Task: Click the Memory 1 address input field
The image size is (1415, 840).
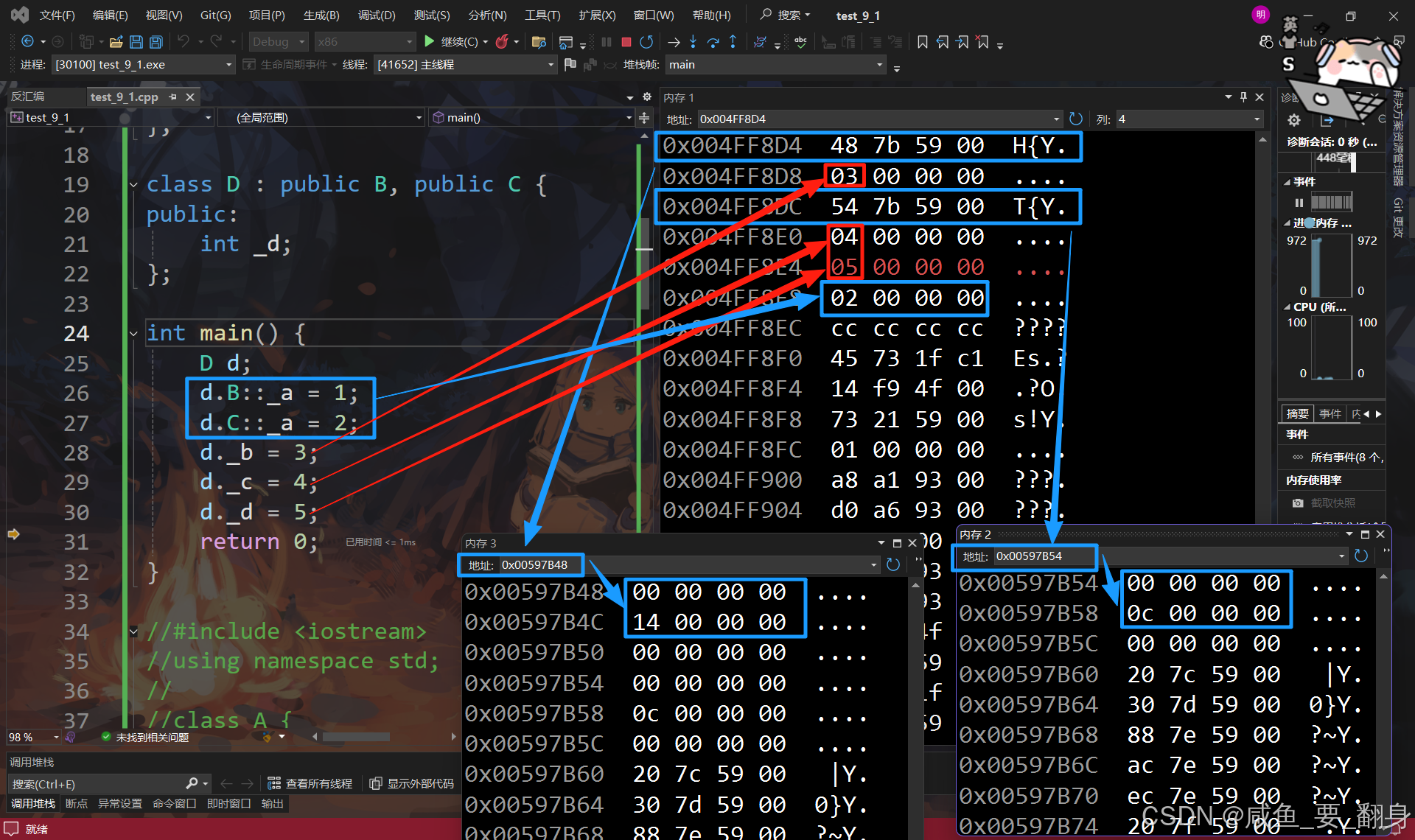Action: point(880,119)
